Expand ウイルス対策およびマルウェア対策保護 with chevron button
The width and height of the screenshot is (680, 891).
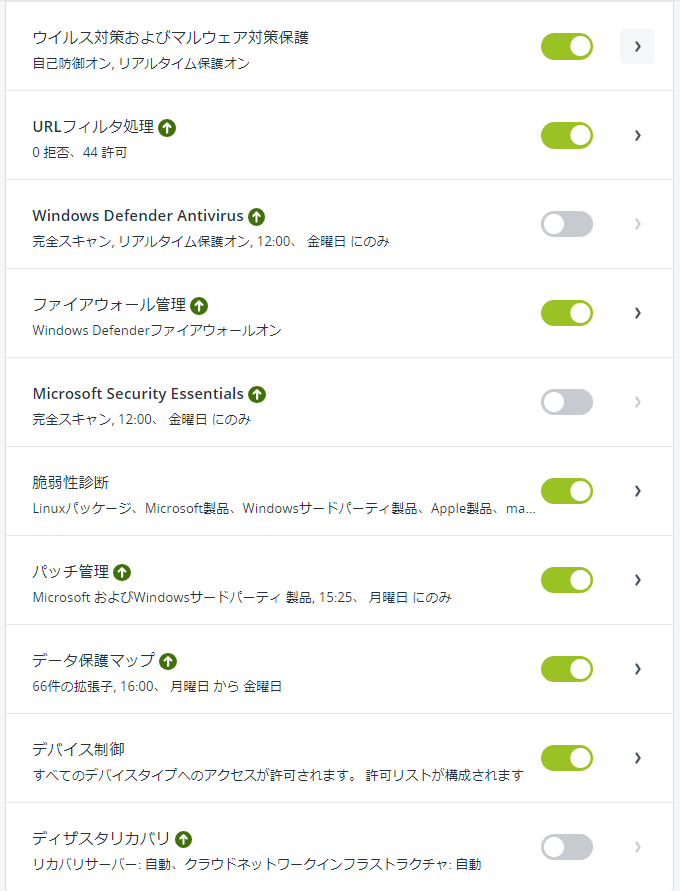coord(637,47)
